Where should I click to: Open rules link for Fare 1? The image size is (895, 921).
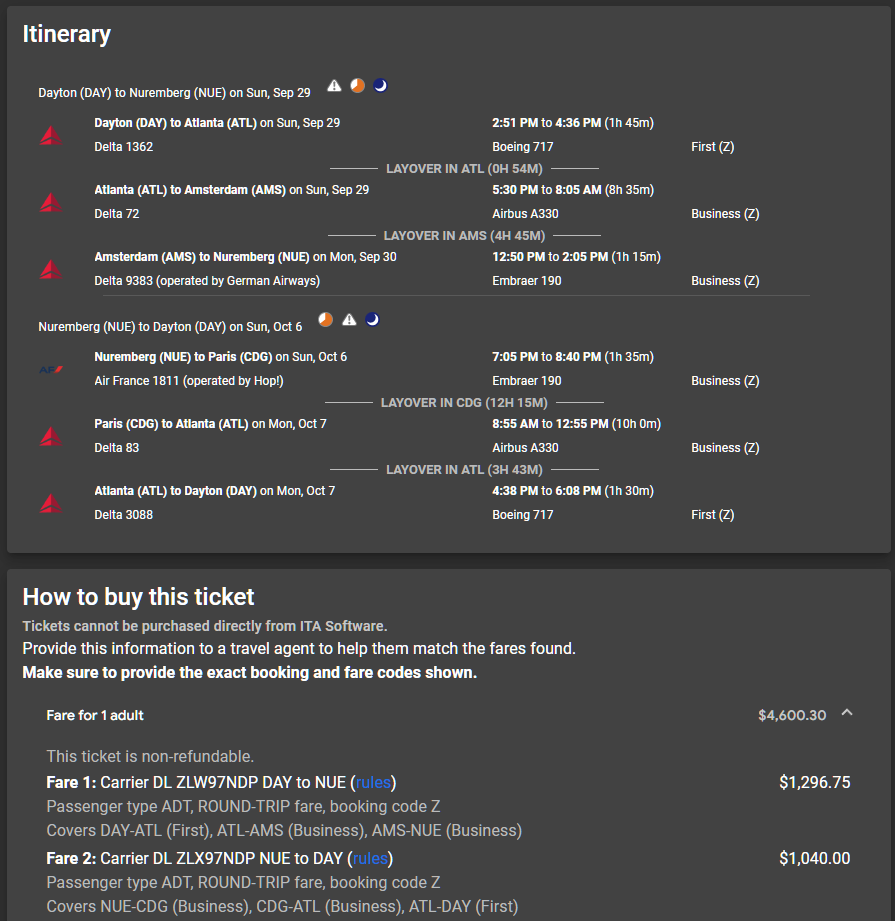tap(373, 782)
